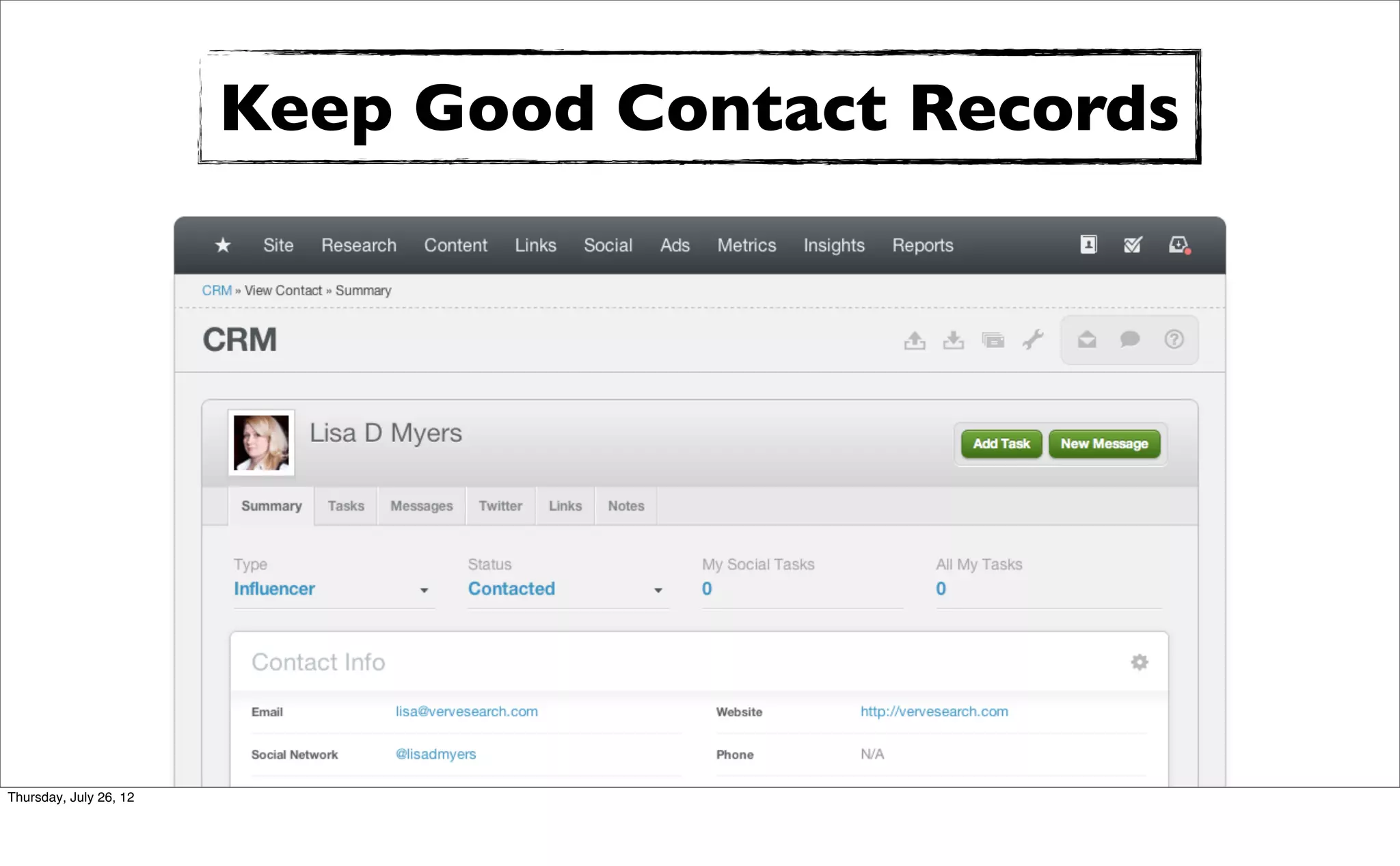Click the stacked cards icon in CRM header
This screenshot has width=1400, height=866.
(993, 340)
